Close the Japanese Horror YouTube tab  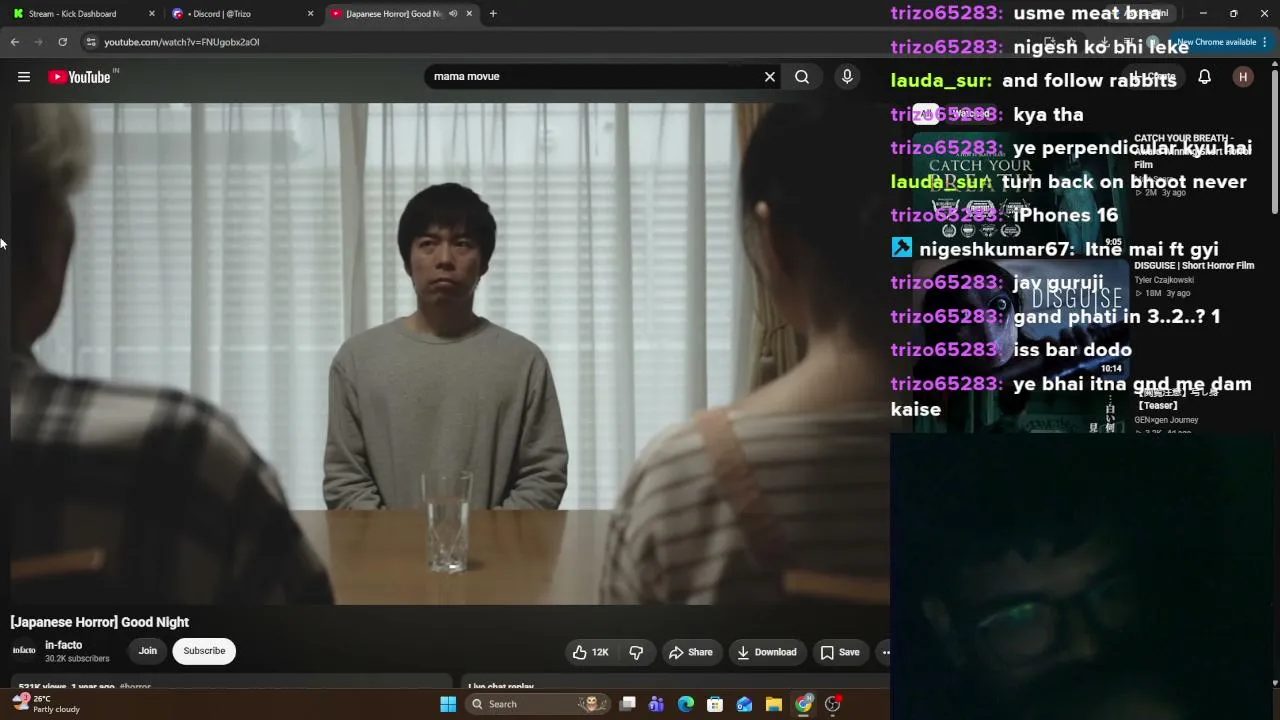tap(469, 14)
